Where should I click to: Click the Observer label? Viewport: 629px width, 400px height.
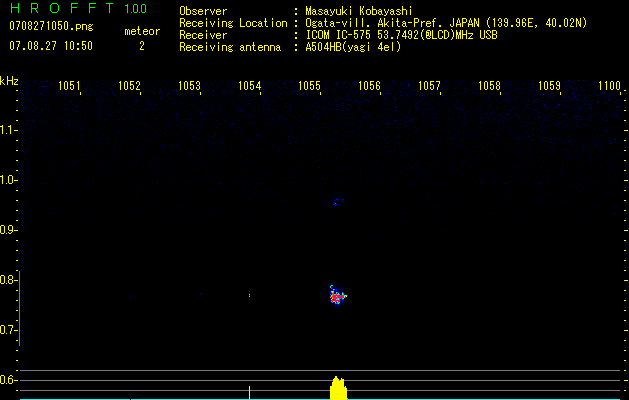(203, 11)
